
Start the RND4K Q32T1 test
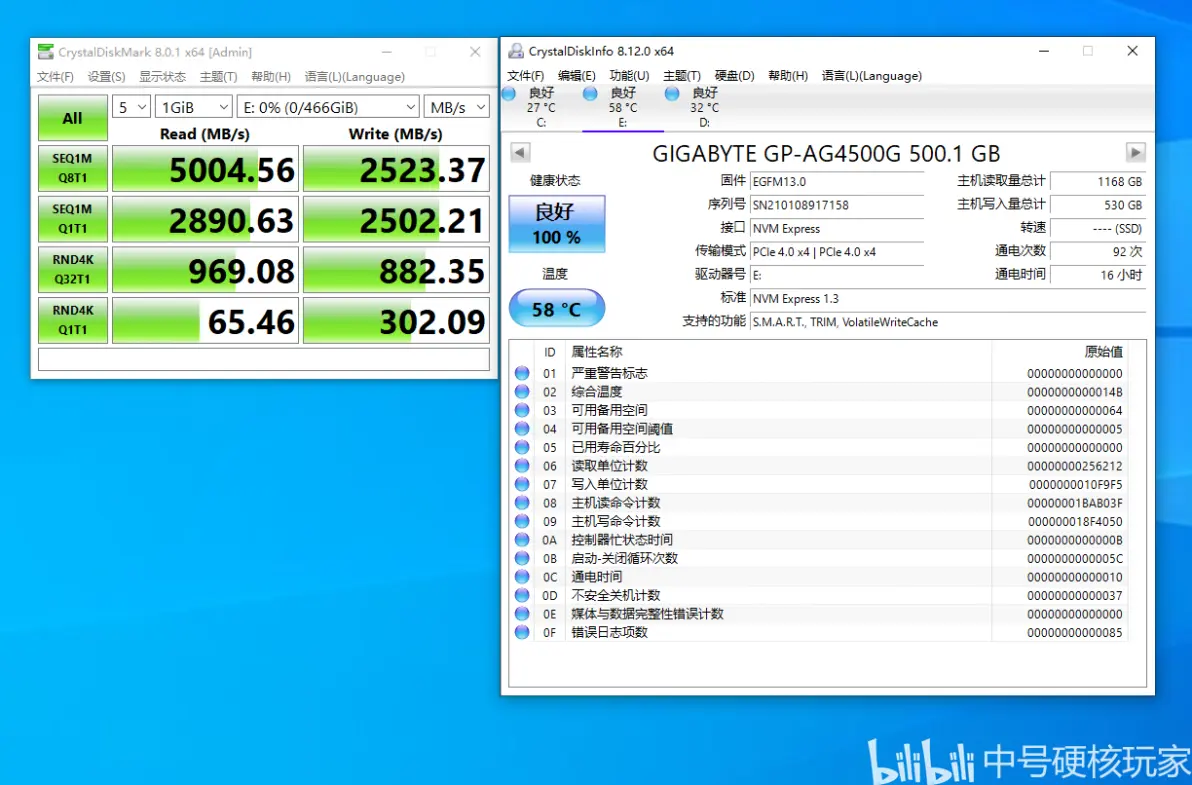(73, 270)
